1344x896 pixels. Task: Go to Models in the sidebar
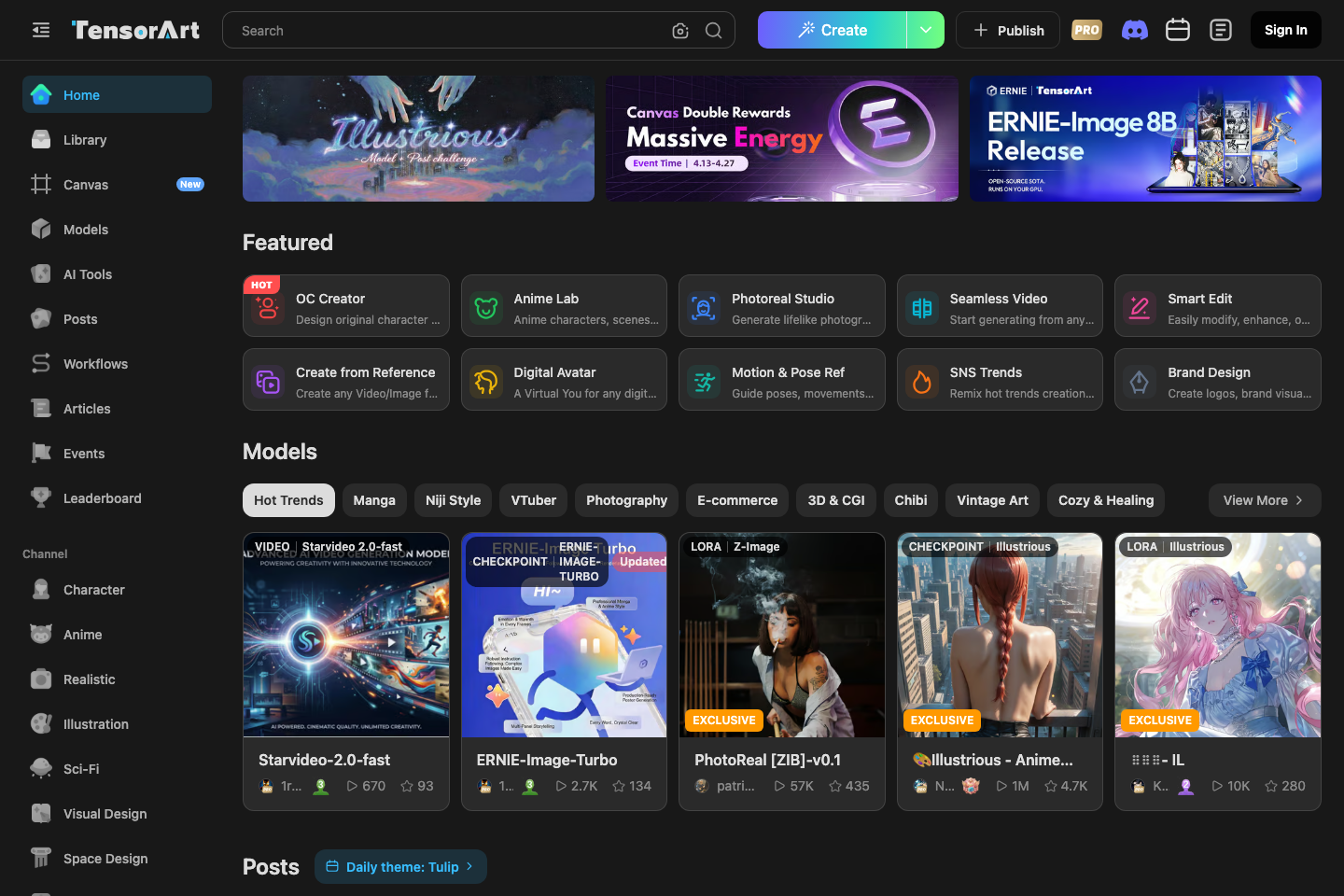(117, 230)
